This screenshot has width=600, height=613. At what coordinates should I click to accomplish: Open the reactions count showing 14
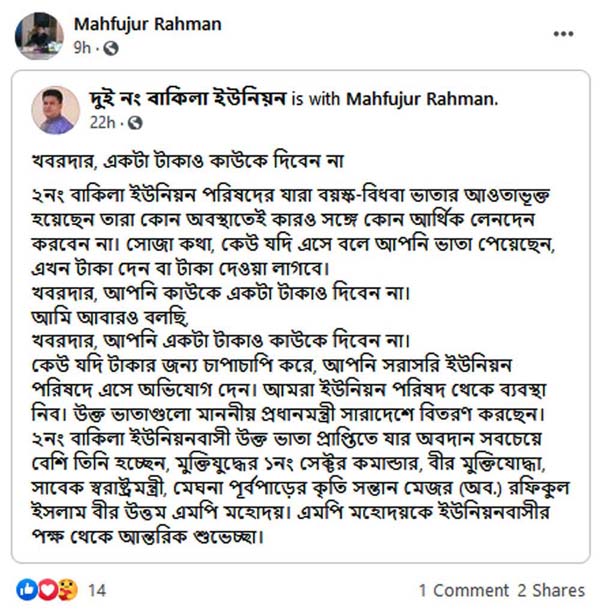point(97,590)
